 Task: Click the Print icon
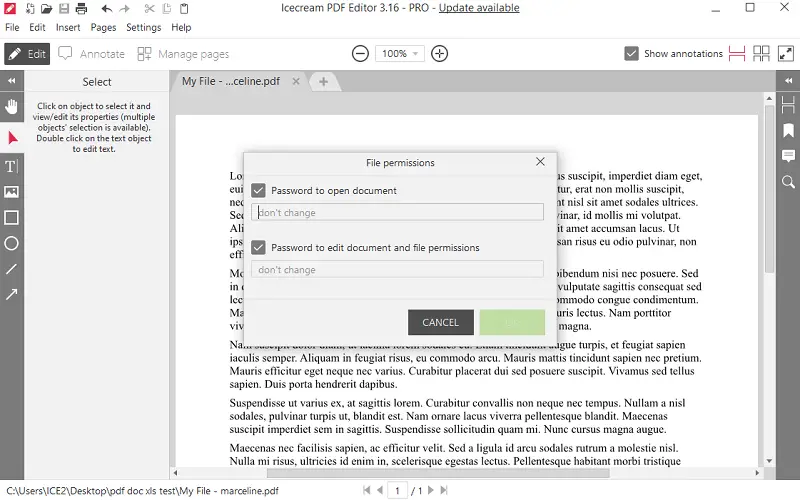[x=81, y=8]
